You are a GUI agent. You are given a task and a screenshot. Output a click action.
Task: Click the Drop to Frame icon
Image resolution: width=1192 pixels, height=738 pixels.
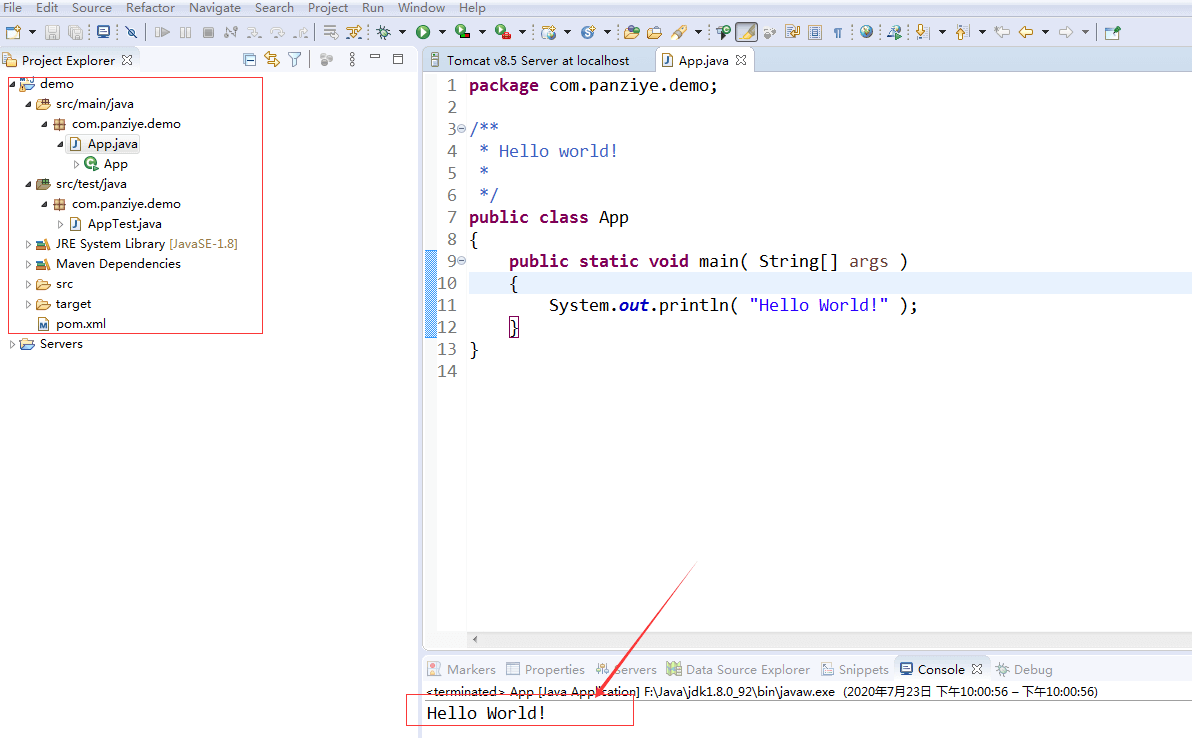point(331,32)
